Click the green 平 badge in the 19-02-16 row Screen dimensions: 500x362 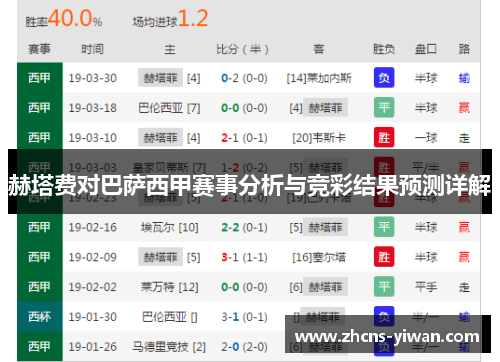[384, 227]
